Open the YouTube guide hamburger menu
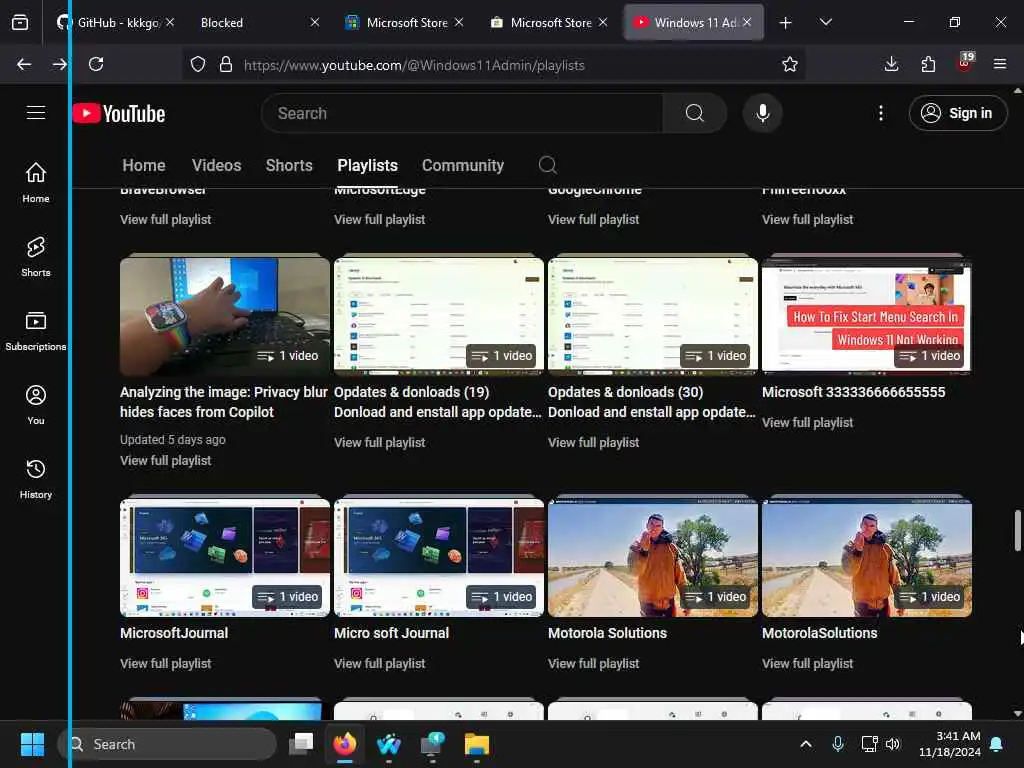The image size is (1024, 768). coord(36,113)
